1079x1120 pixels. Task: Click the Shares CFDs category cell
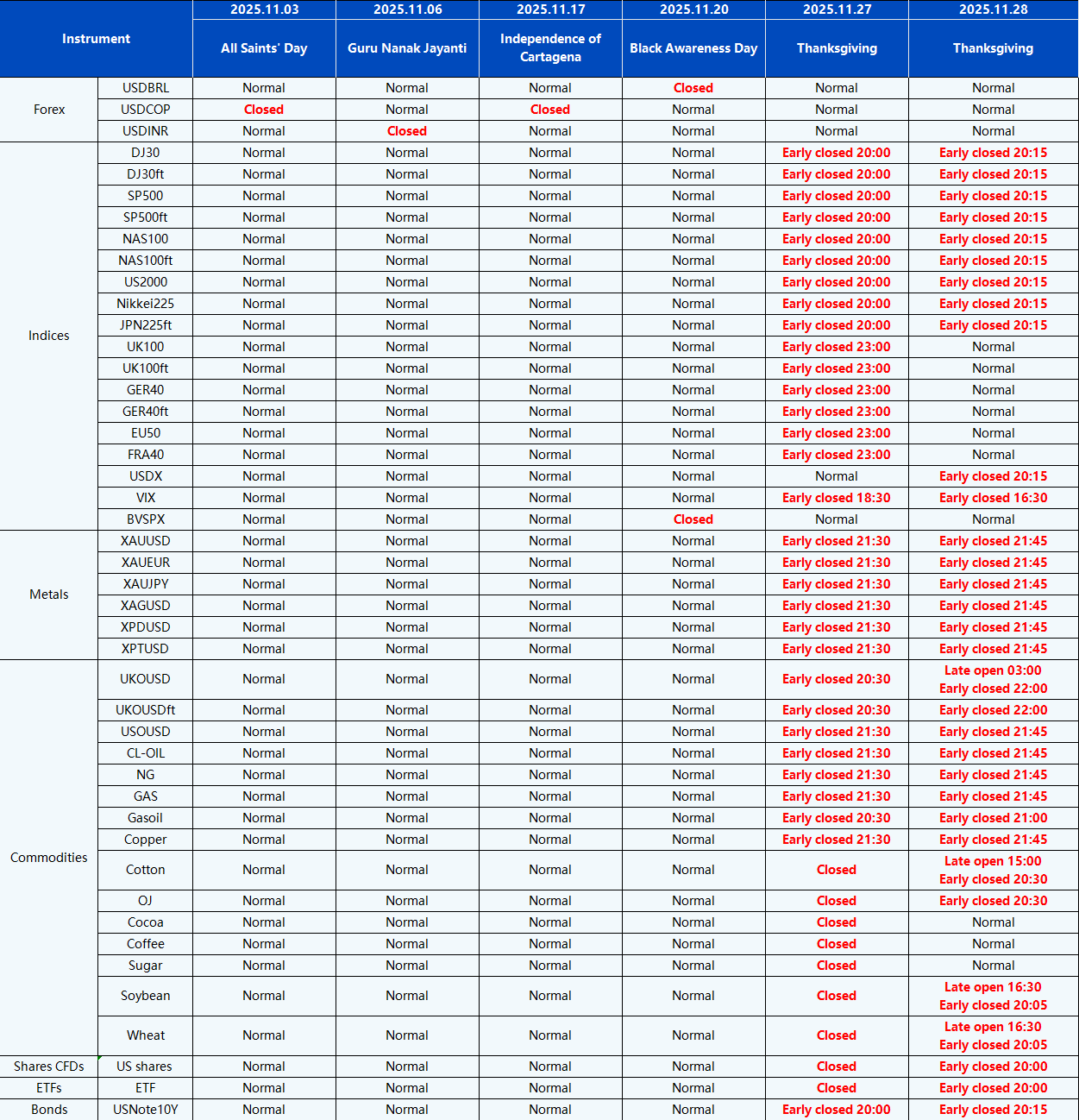49,1067
